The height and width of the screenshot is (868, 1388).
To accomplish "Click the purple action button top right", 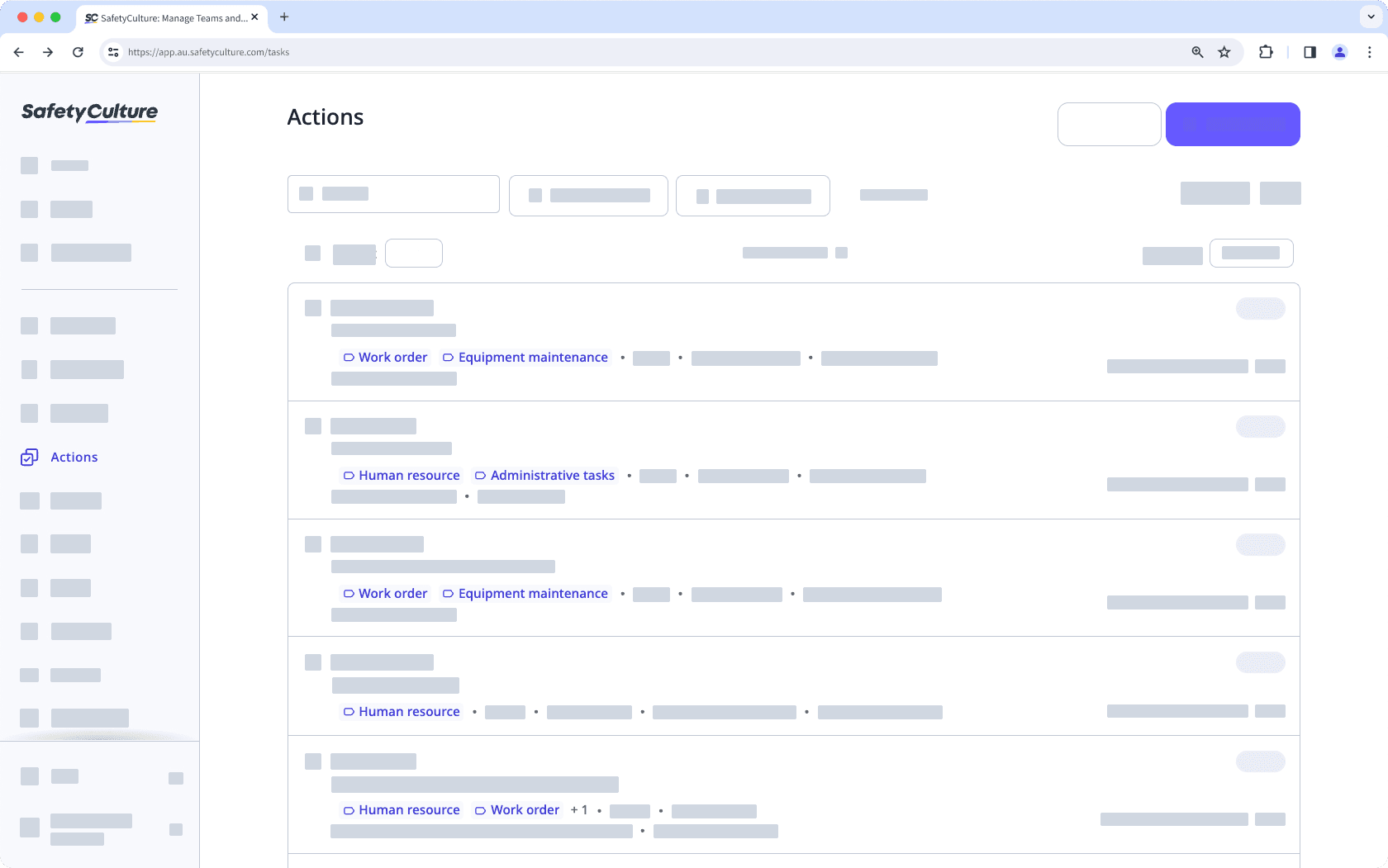I will (1232, 124).
